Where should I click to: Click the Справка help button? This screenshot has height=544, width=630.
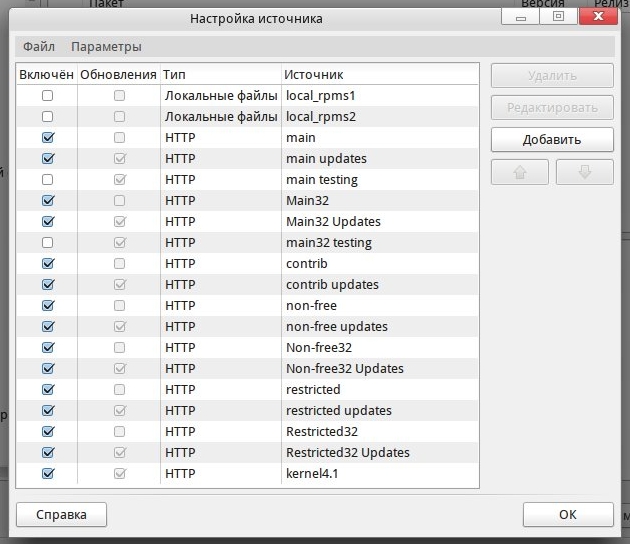tap(61, 515)
